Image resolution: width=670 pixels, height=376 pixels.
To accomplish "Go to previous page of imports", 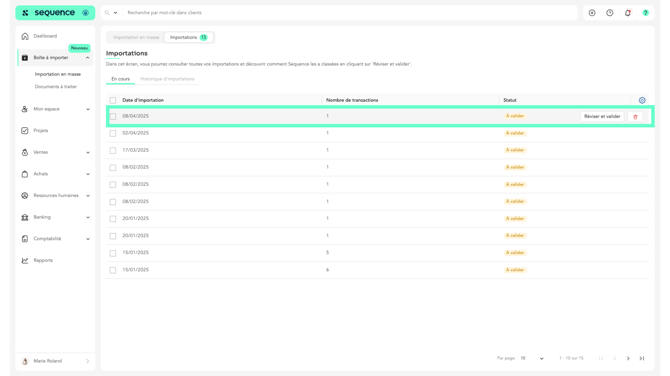I will pyautogui.click(x=614, y=358).
